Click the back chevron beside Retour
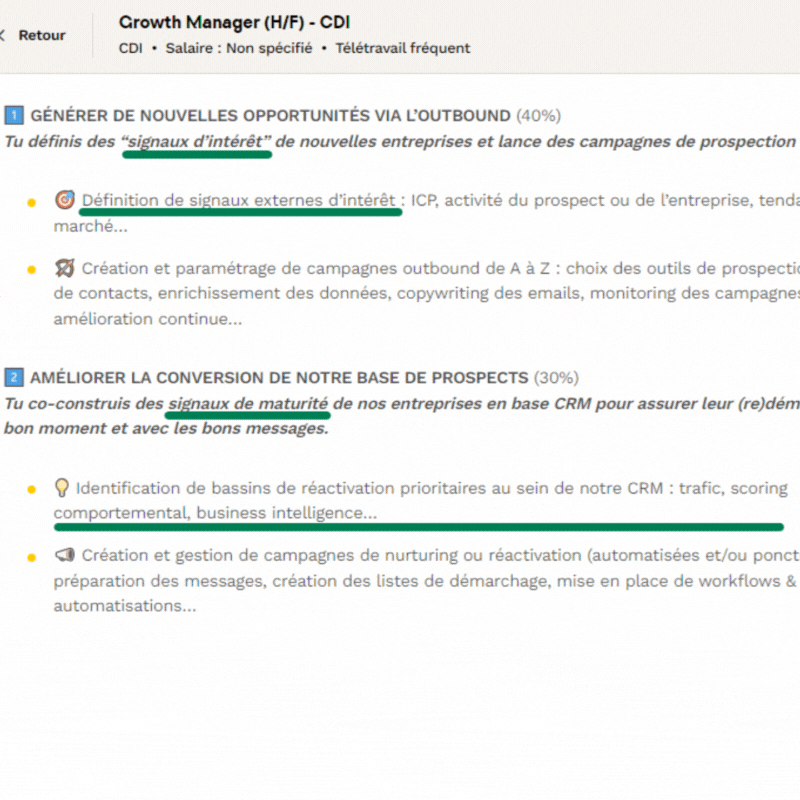This screenshot has width=800, height=800. pos(2,34)
